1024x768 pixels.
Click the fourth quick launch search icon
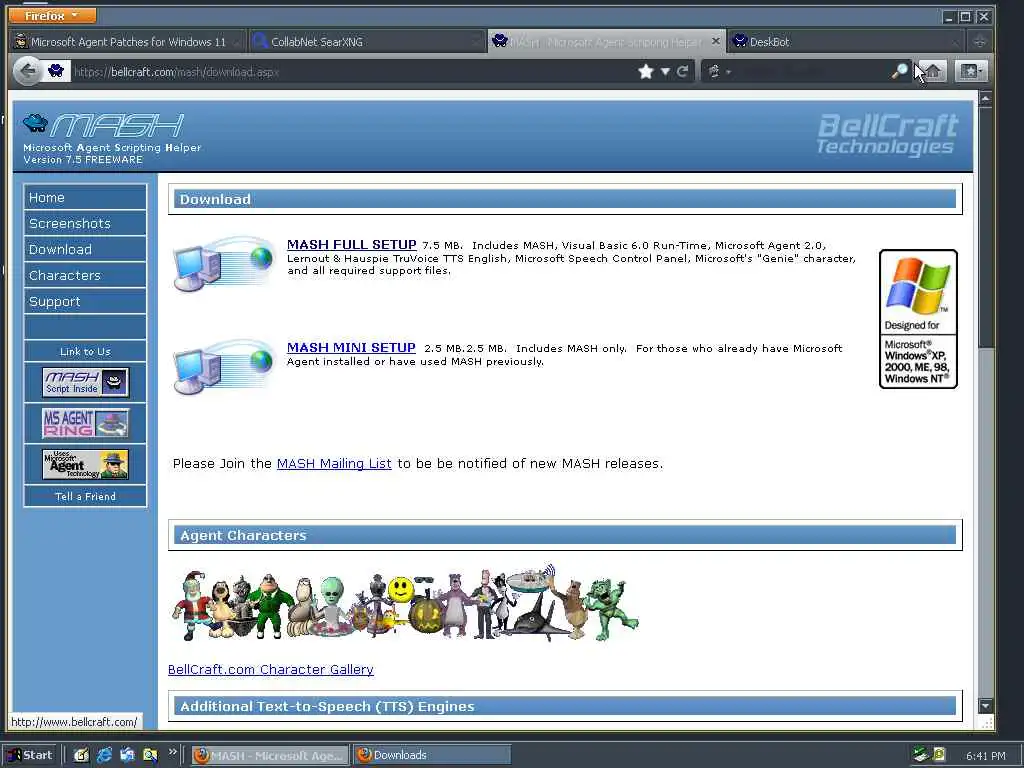[150, 755]
